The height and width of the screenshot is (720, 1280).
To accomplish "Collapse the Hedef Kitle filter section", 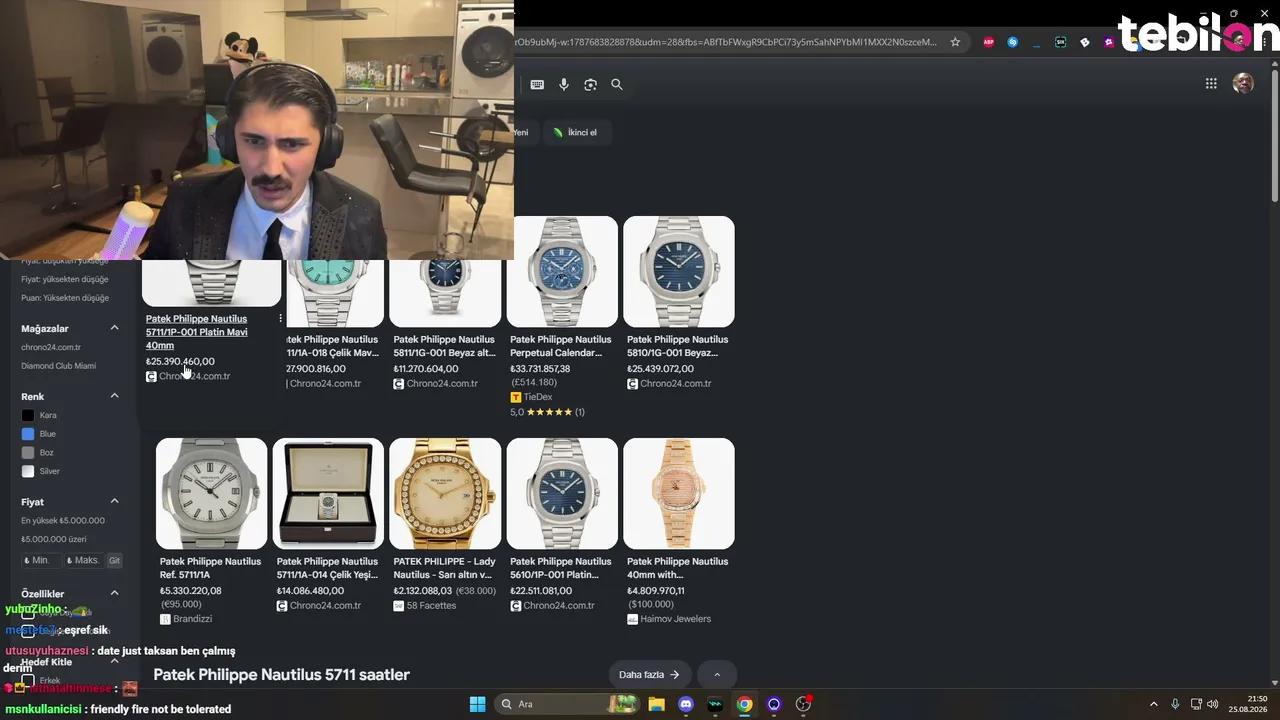I will (114, 661).
